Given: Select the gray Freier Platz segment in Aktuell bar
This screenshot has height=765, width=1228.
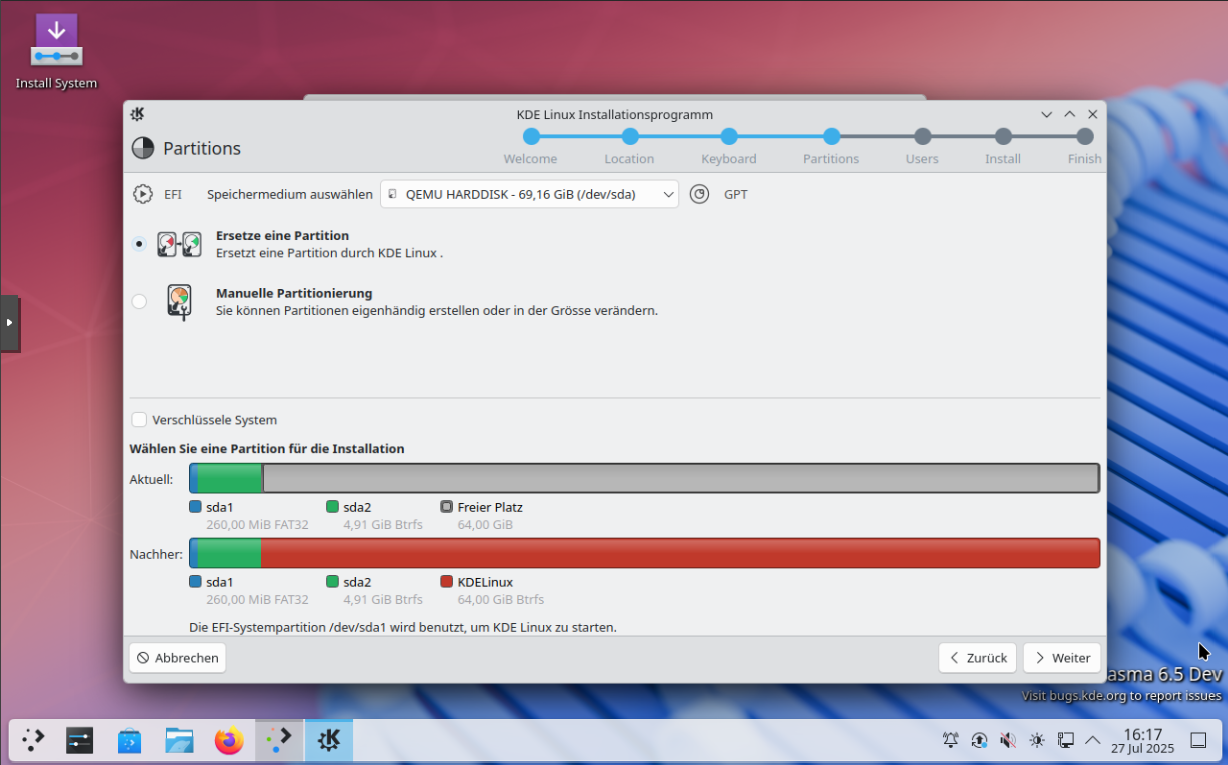Looking at the screenshot, I should coord(681,479).
